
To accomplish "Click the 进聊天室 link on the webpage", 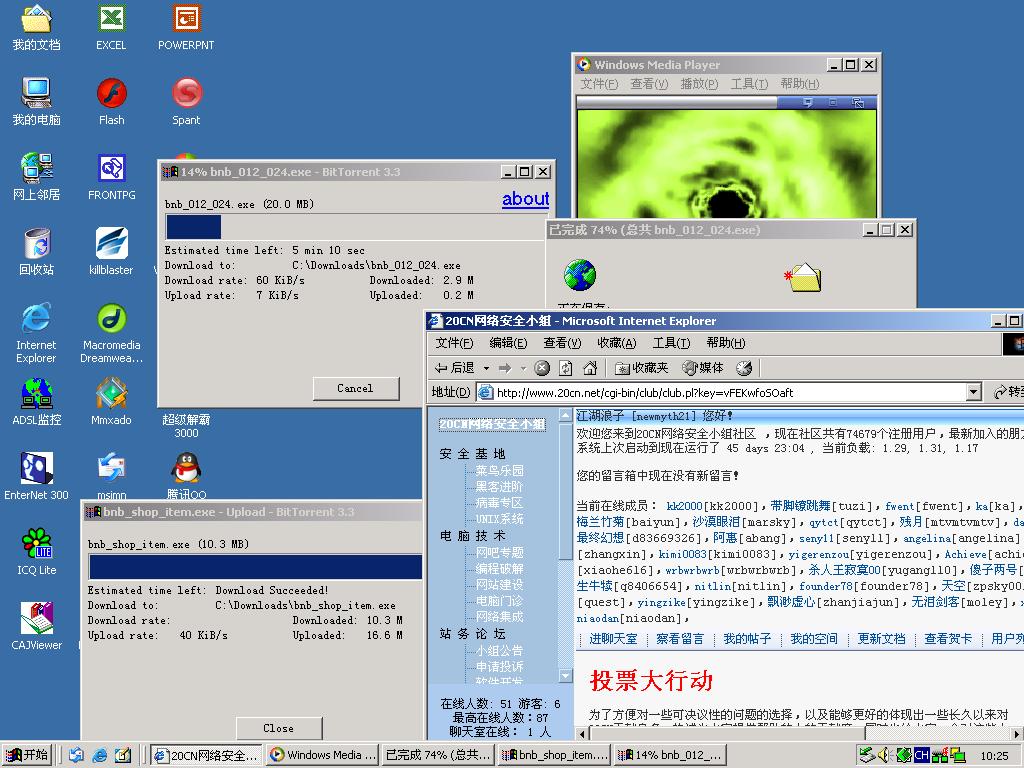I will [x=613, y=639].
